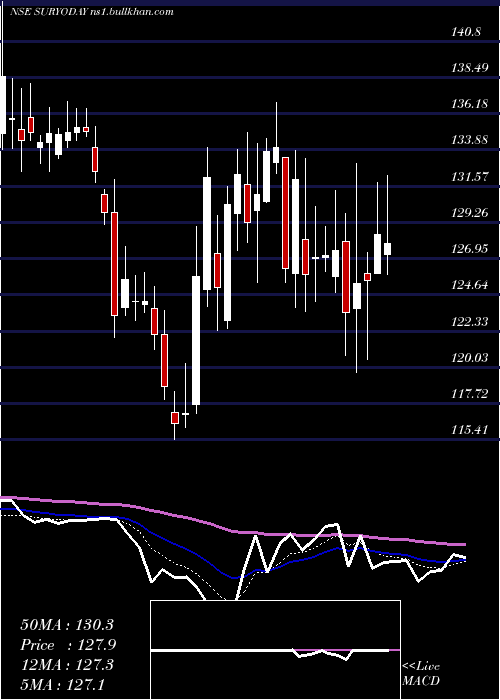The width and height of the screenshot is (500, 700).
Task: Select the 126.95 price axis label
Action: coord(470,249)
